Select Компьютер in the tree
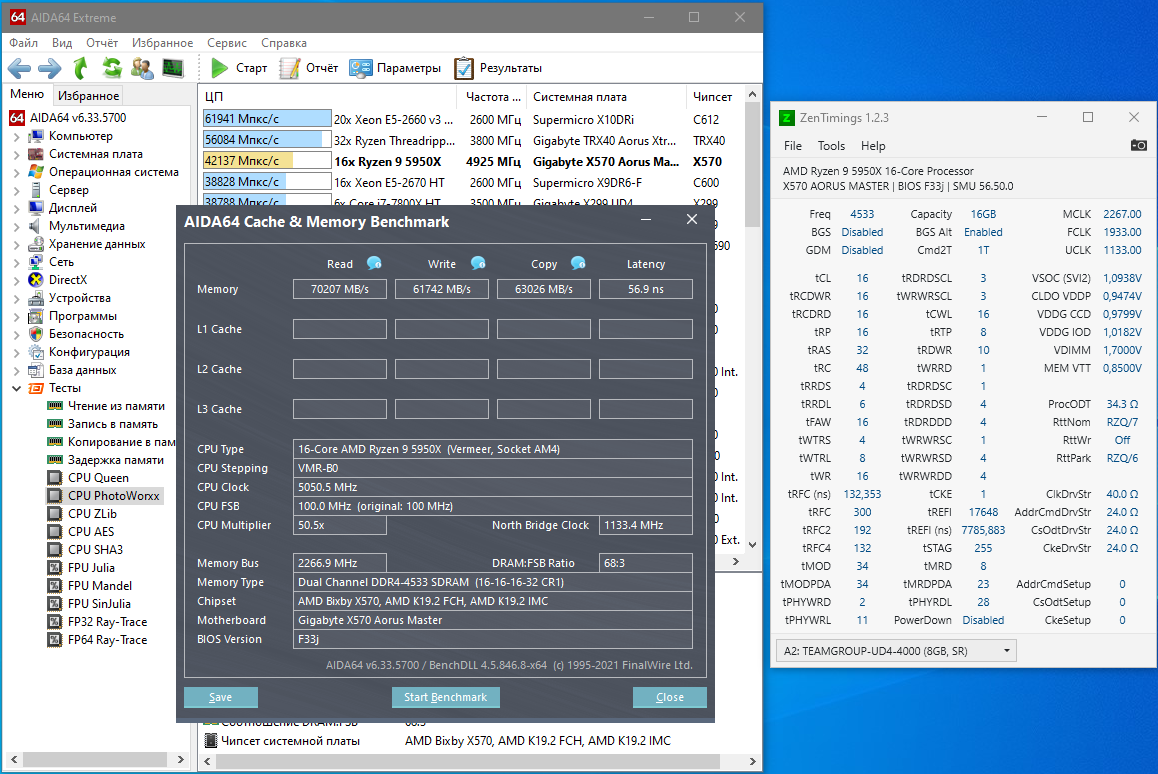1158x774 pixels. [80, 136]
